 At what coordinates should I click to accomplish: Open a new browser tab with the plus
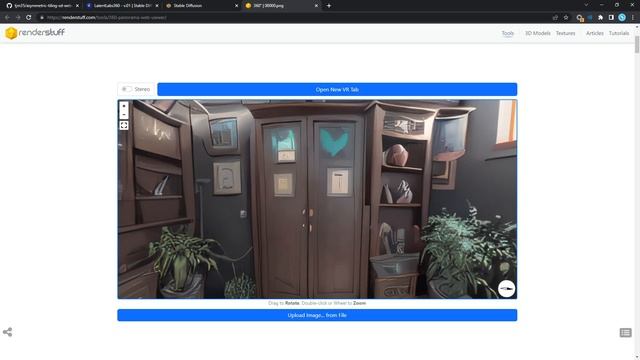click(x=329, y=6)
